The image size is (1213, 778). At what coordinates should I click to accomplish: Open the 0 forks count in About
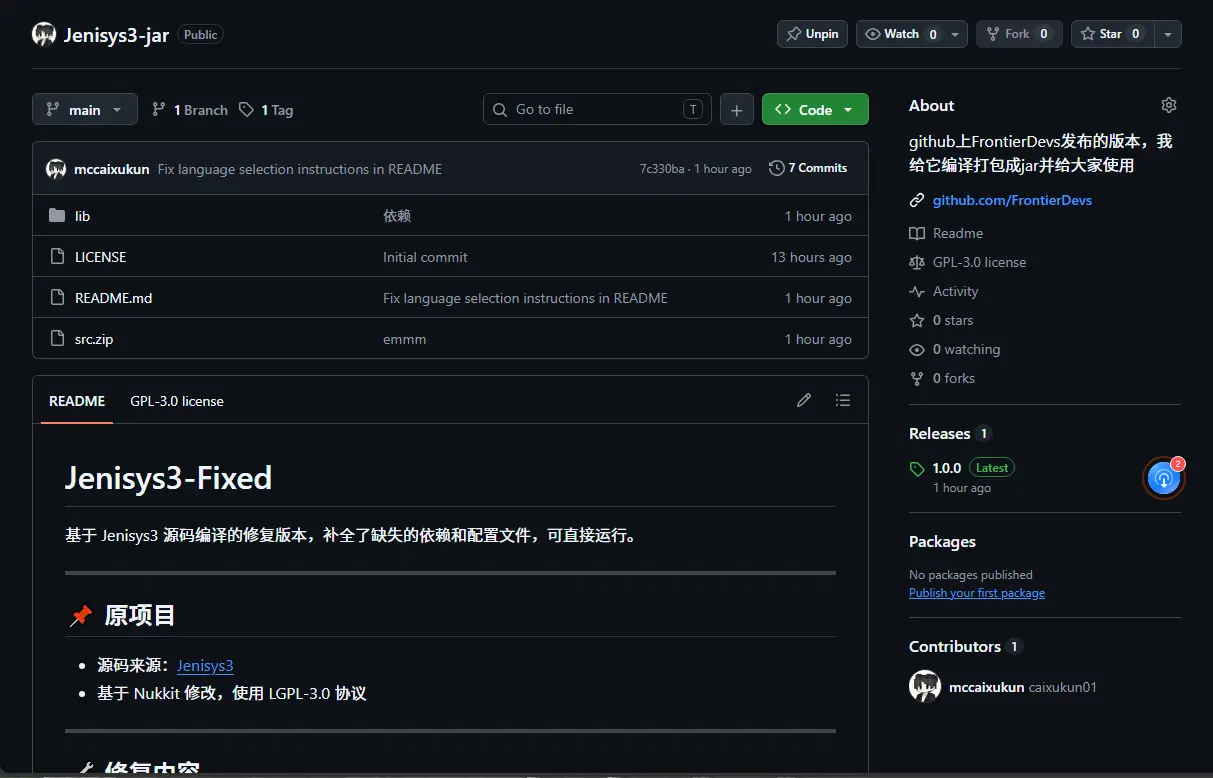pyautogui.click(x=954, y=378)
